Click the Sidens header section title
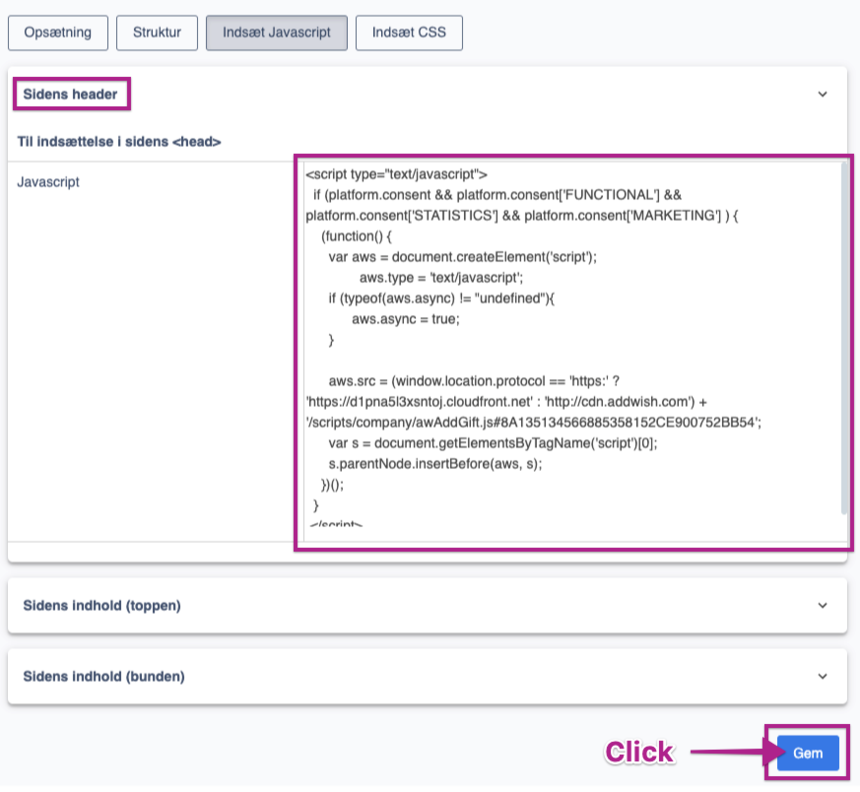 coord(70,94)
